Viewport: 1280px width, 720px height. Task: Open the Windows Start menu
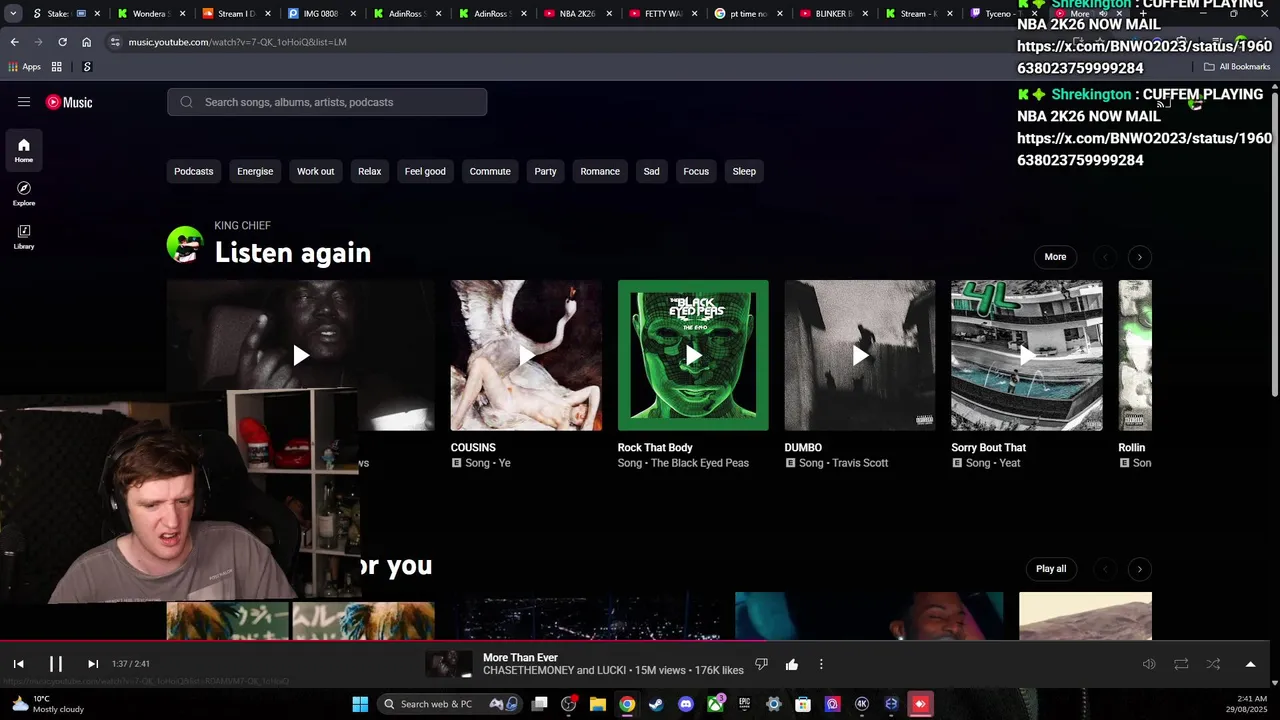coord(360,704)
